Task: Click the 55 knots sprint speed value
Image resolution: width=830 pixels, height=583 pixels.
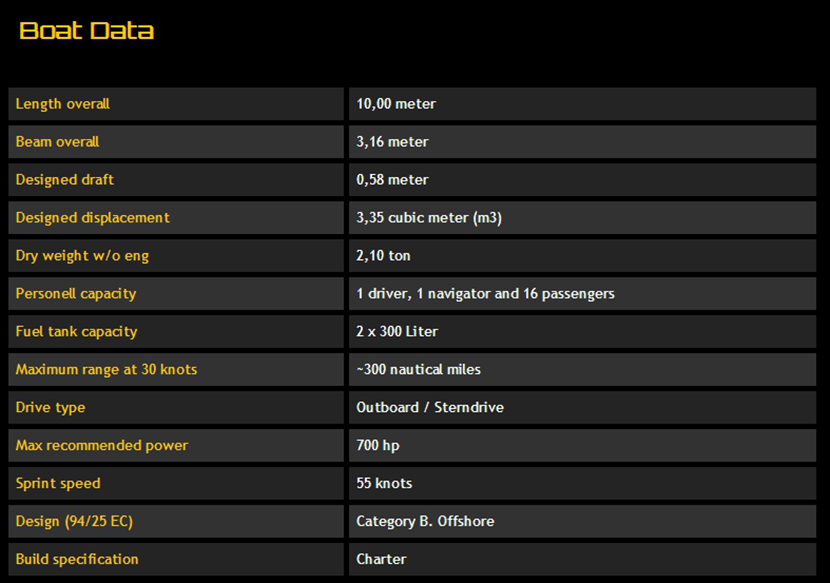Action: pos(384,484)
